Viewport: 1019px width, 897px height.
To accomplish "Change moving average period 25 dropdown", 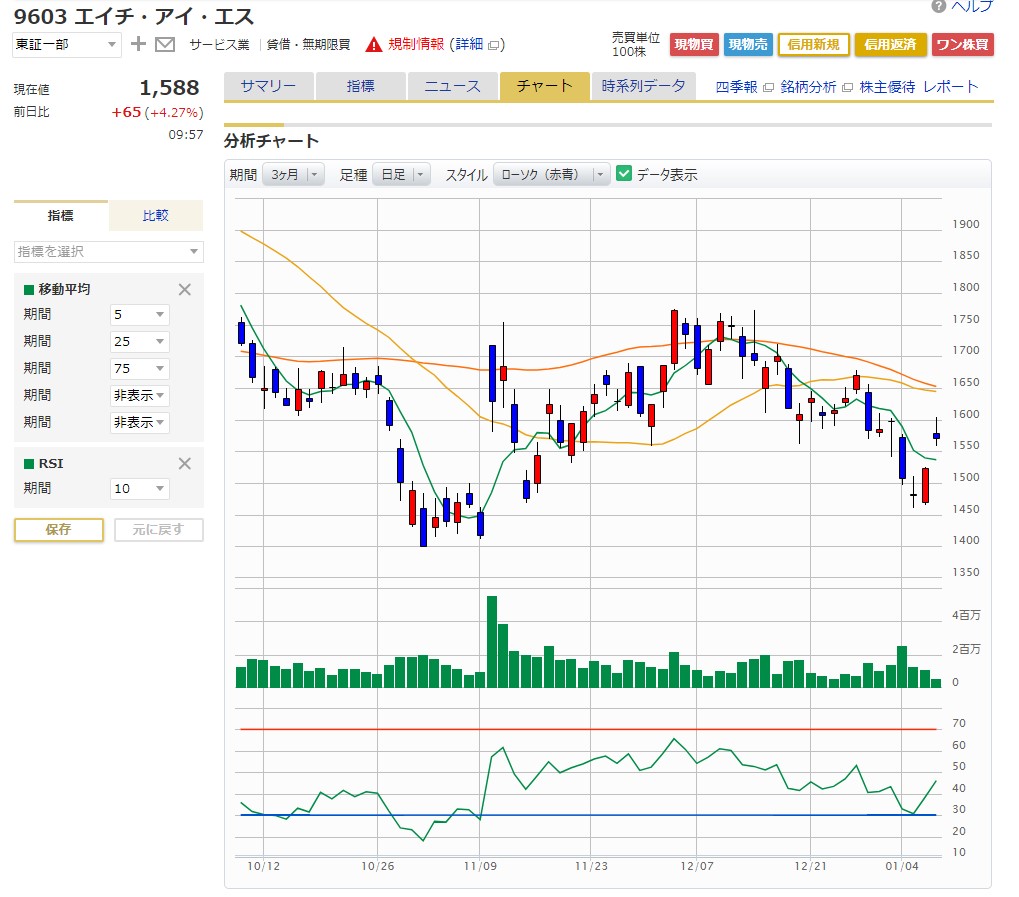I will pyautogui.click(x=140, y=341).
